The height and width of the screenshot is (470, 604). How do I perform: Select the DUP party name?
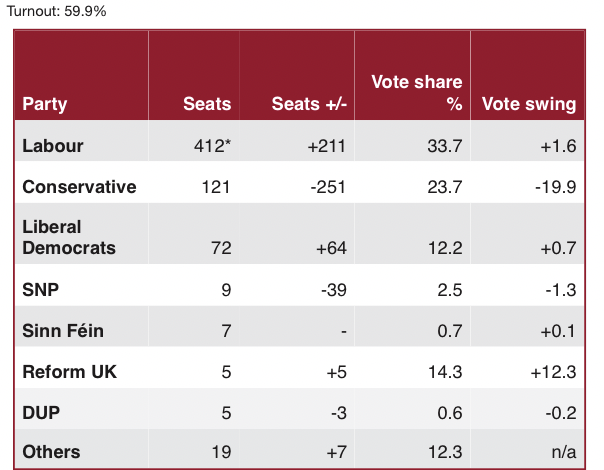coord(41,413)
